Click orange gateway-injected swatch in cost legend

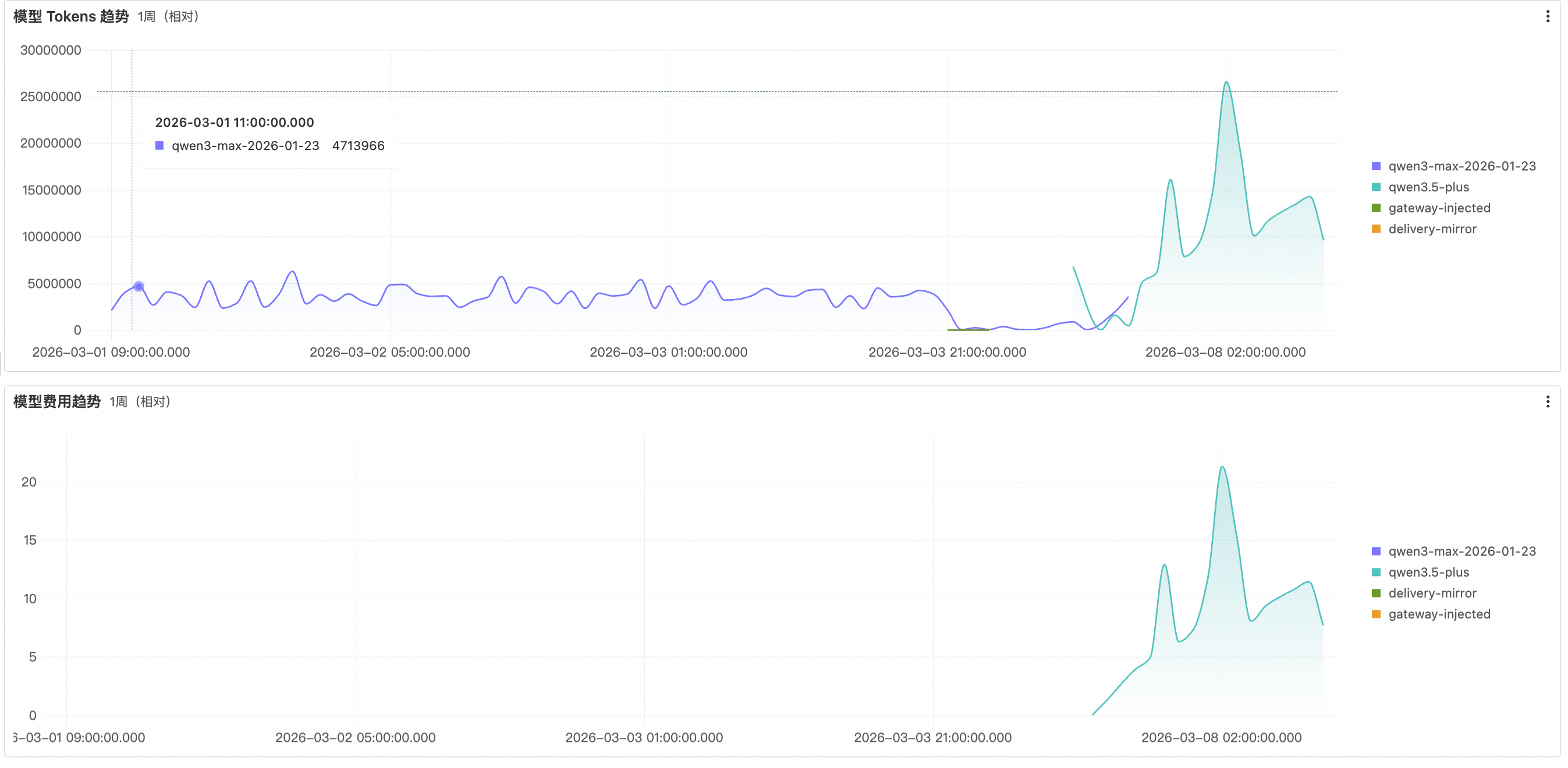tap(1376, 614)
